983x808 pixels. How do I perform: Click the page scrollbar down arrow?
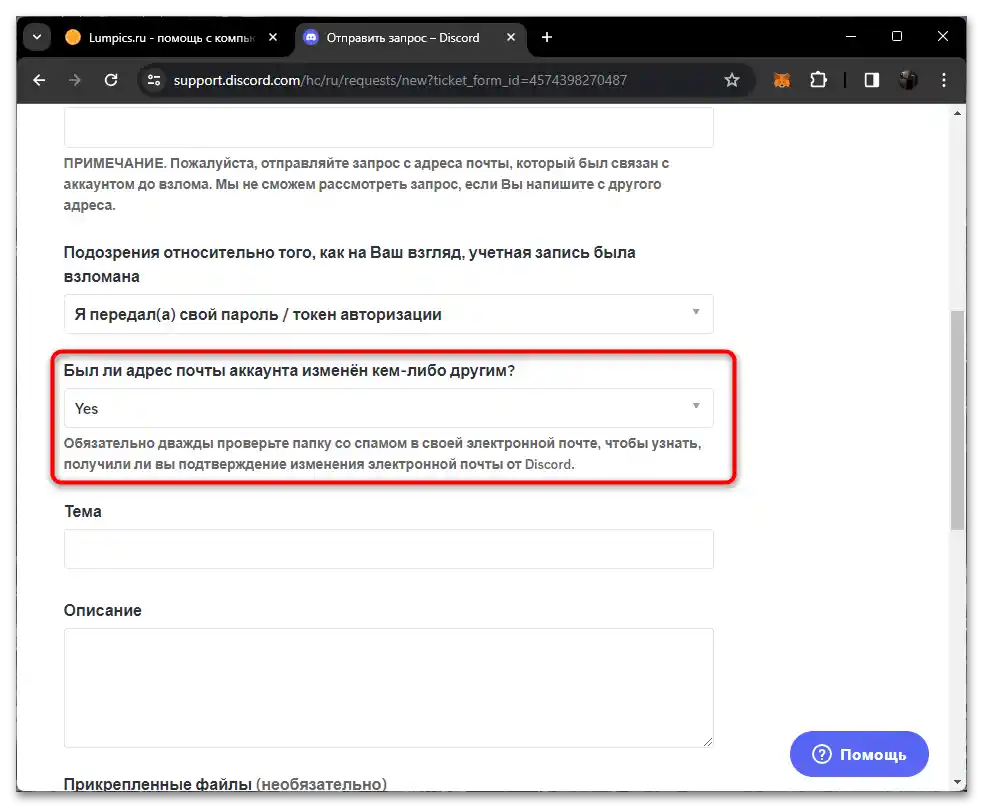point(957,782)
